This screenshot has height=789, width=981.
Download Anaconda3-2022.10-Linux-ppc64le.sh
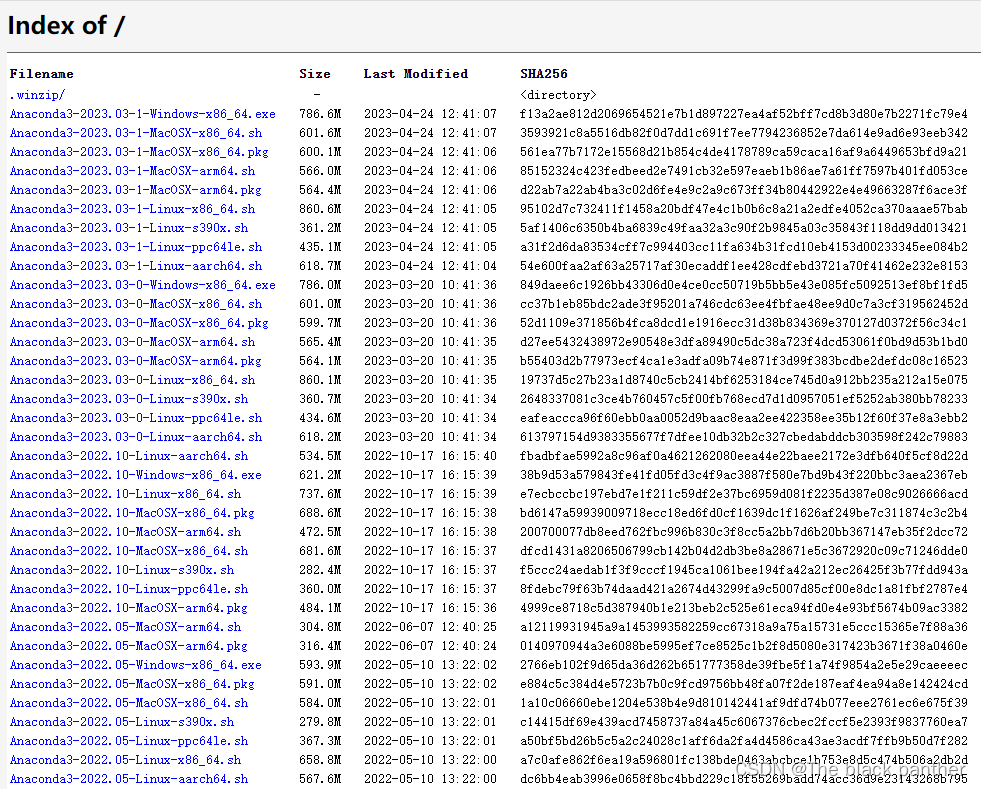[129, 589]
